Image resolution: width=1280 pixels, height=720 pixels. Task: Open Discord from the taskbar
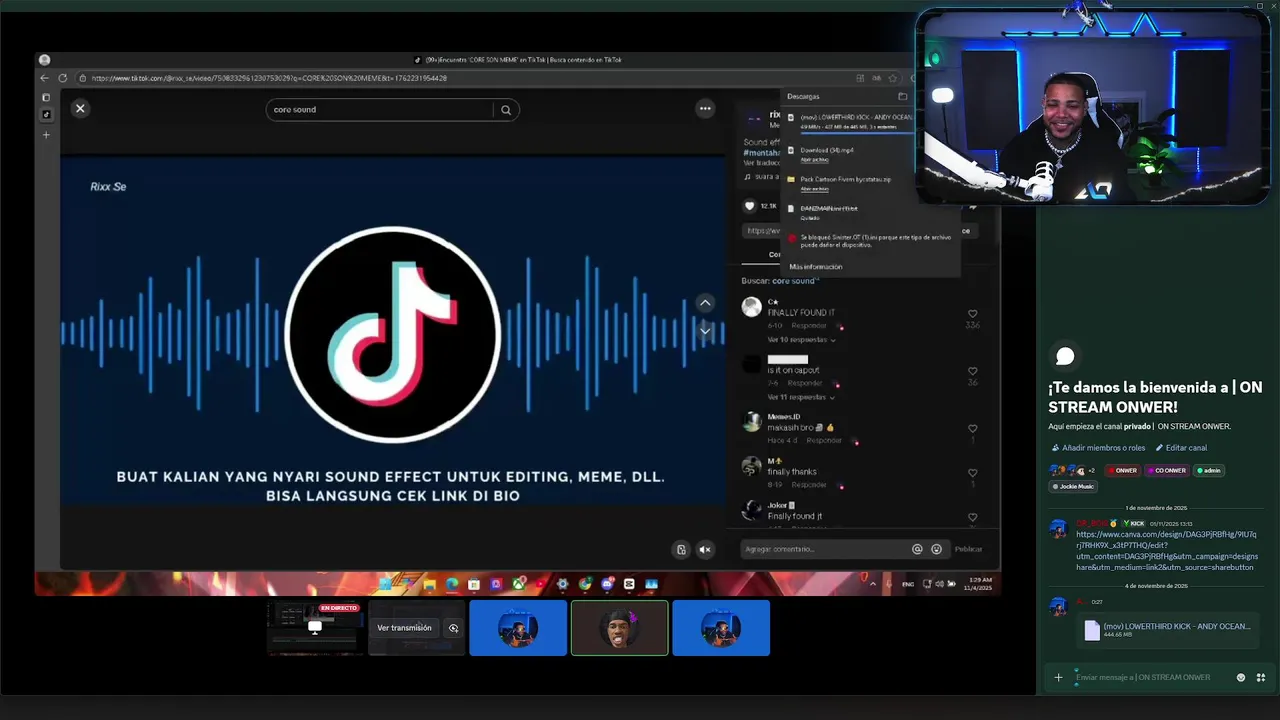[607, 584]
